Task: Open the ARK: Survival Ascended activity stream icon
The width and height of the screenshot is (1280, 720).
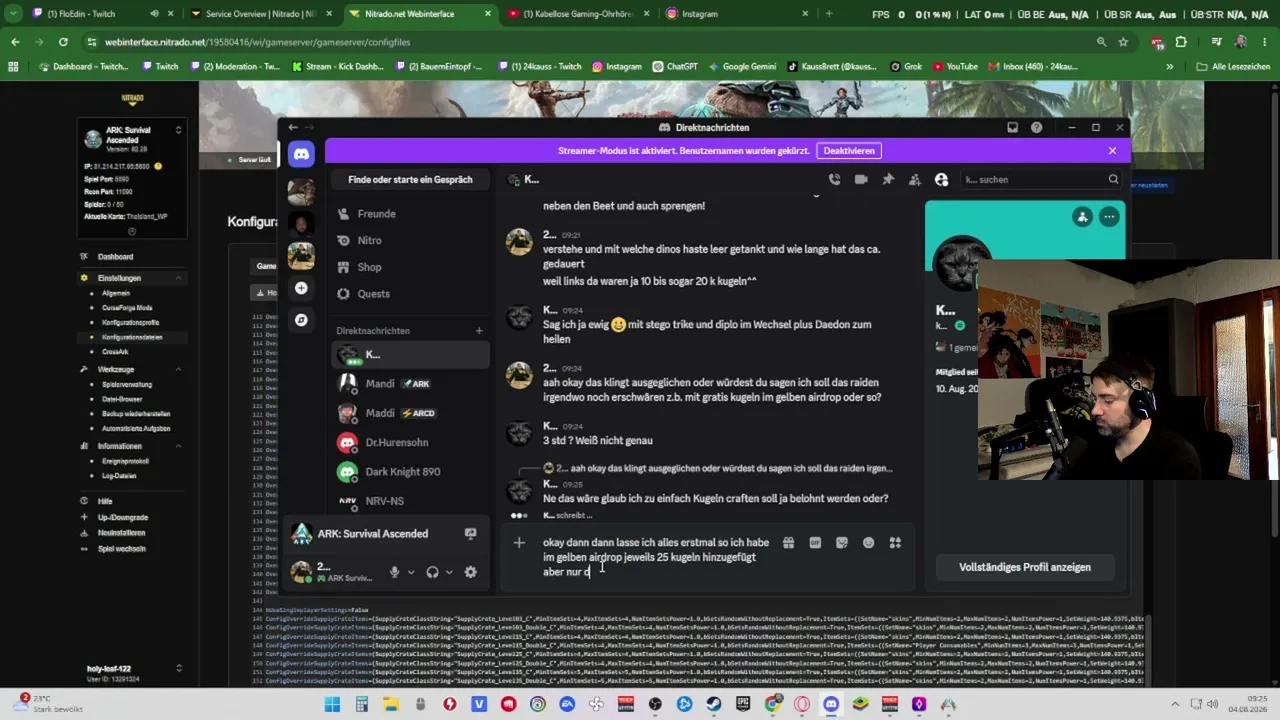Action: tap(470, 534)
